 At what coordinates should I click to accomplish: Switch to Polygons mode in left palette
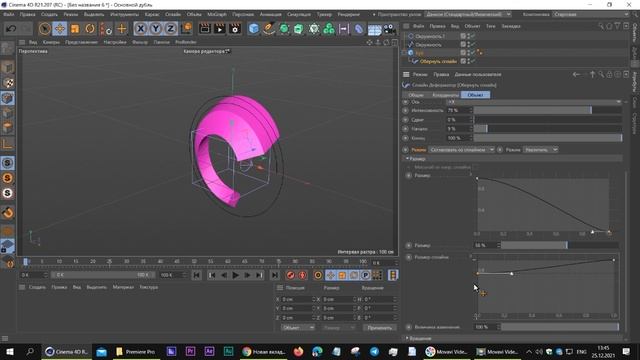[x=7, y=128]
